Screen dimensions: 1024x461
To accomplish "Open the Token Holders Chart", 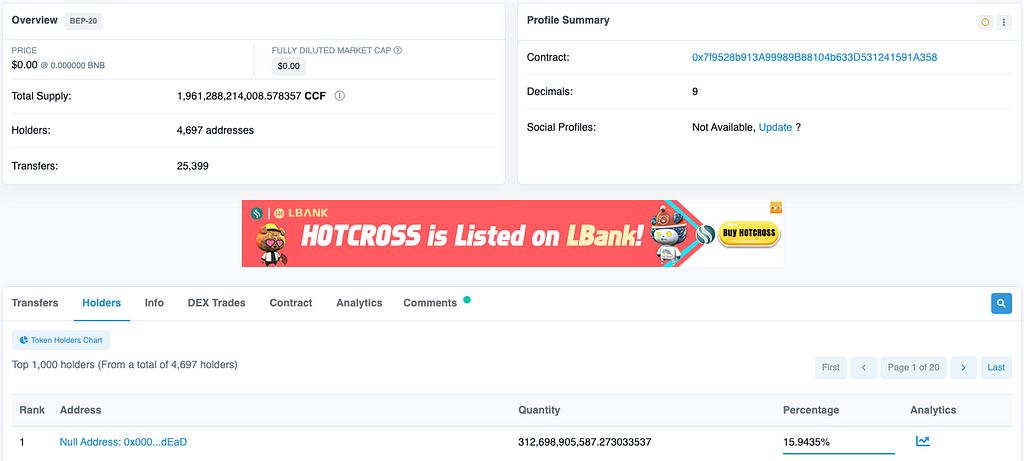I will 61,340.
